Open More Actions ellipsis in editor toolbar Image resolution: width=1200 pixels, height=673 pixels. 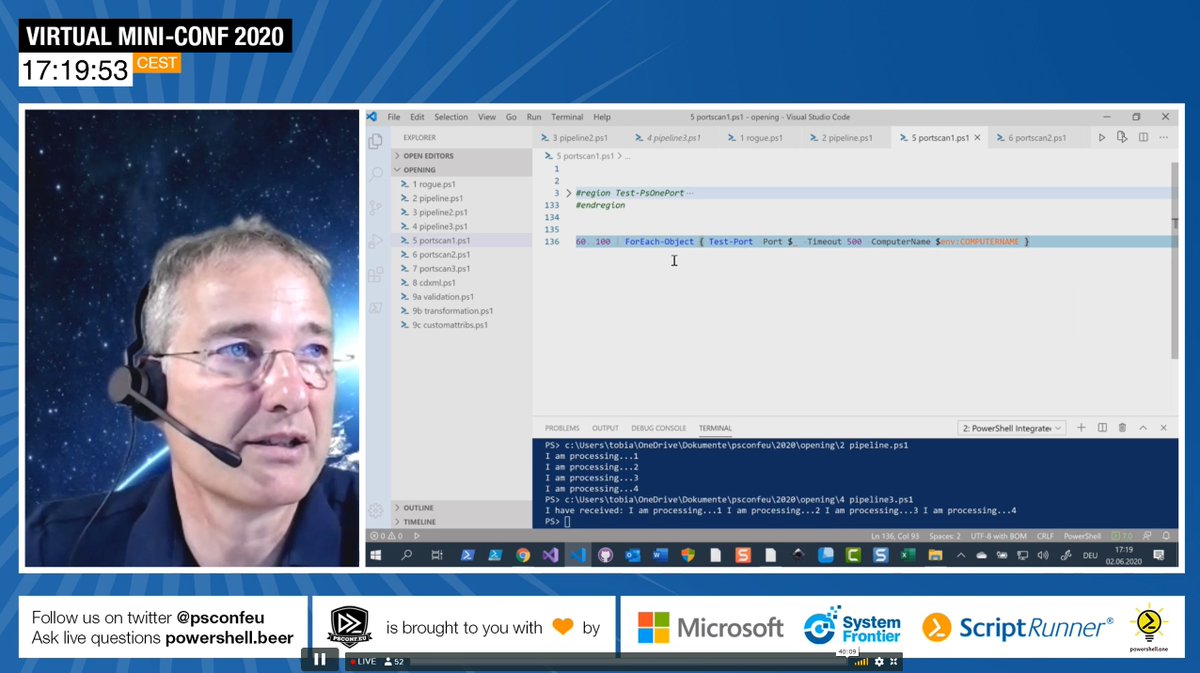pos(1163,138)
